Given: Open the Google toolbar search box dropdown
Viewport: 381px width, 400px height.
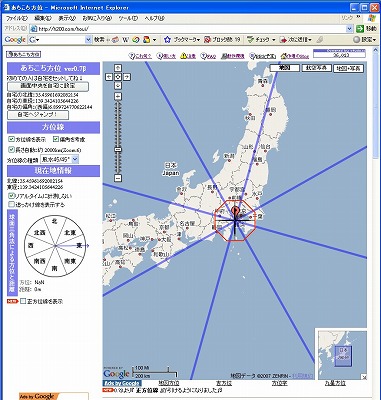Looking at the screenshot, I should (88, 40).
